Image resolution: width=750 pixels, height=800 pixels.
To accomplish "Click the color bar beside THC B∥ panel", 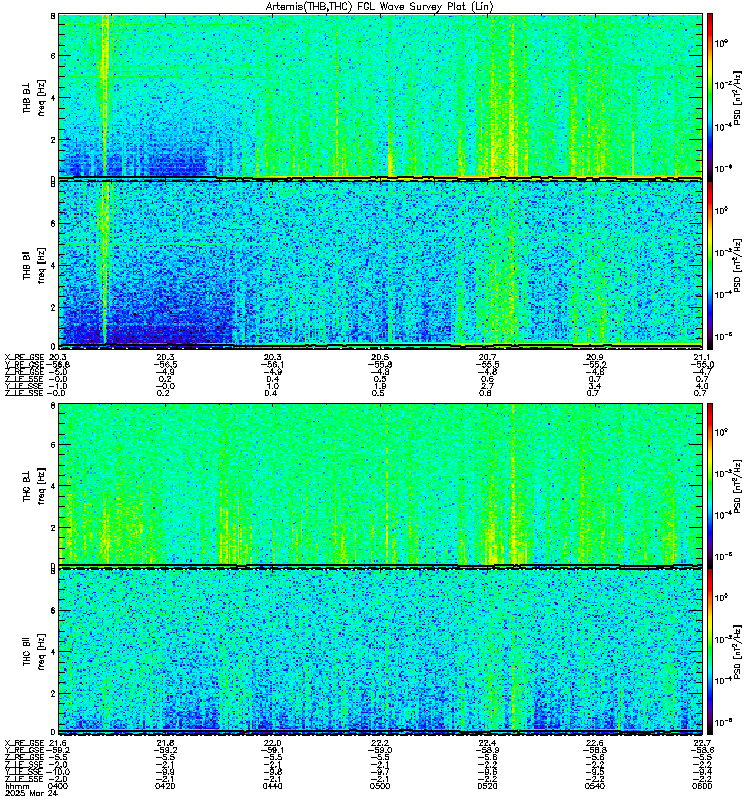I will click(x=710, y=651).
